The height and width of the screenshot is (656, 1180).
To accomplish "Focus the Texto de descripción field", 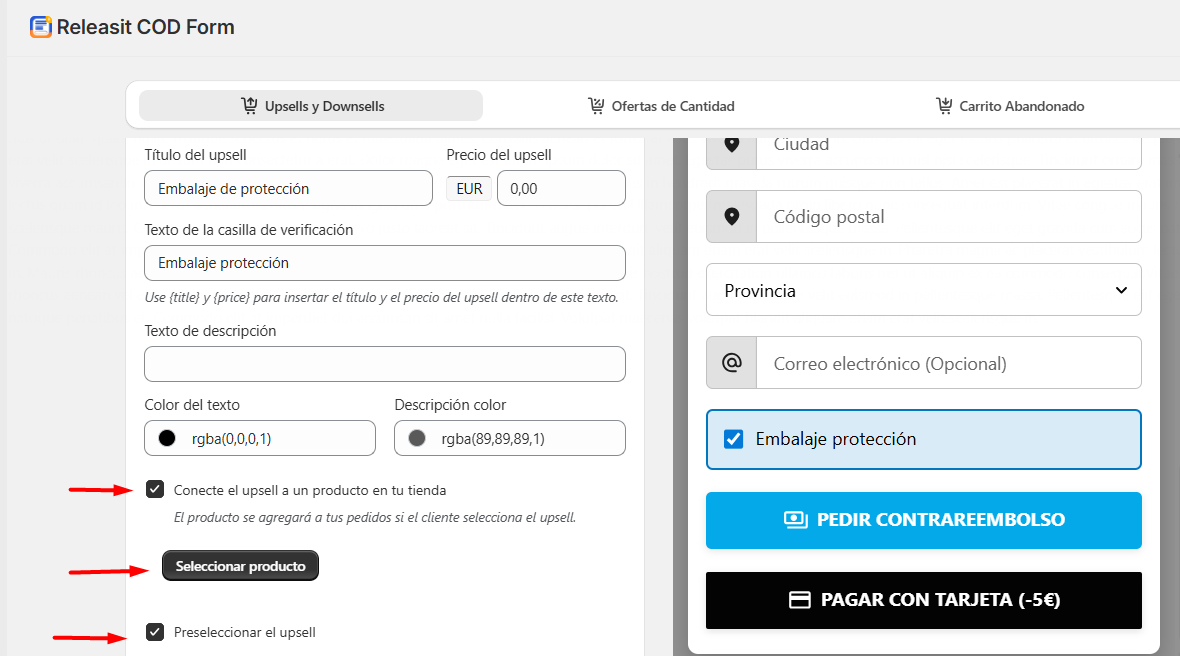I will (385, 364).
